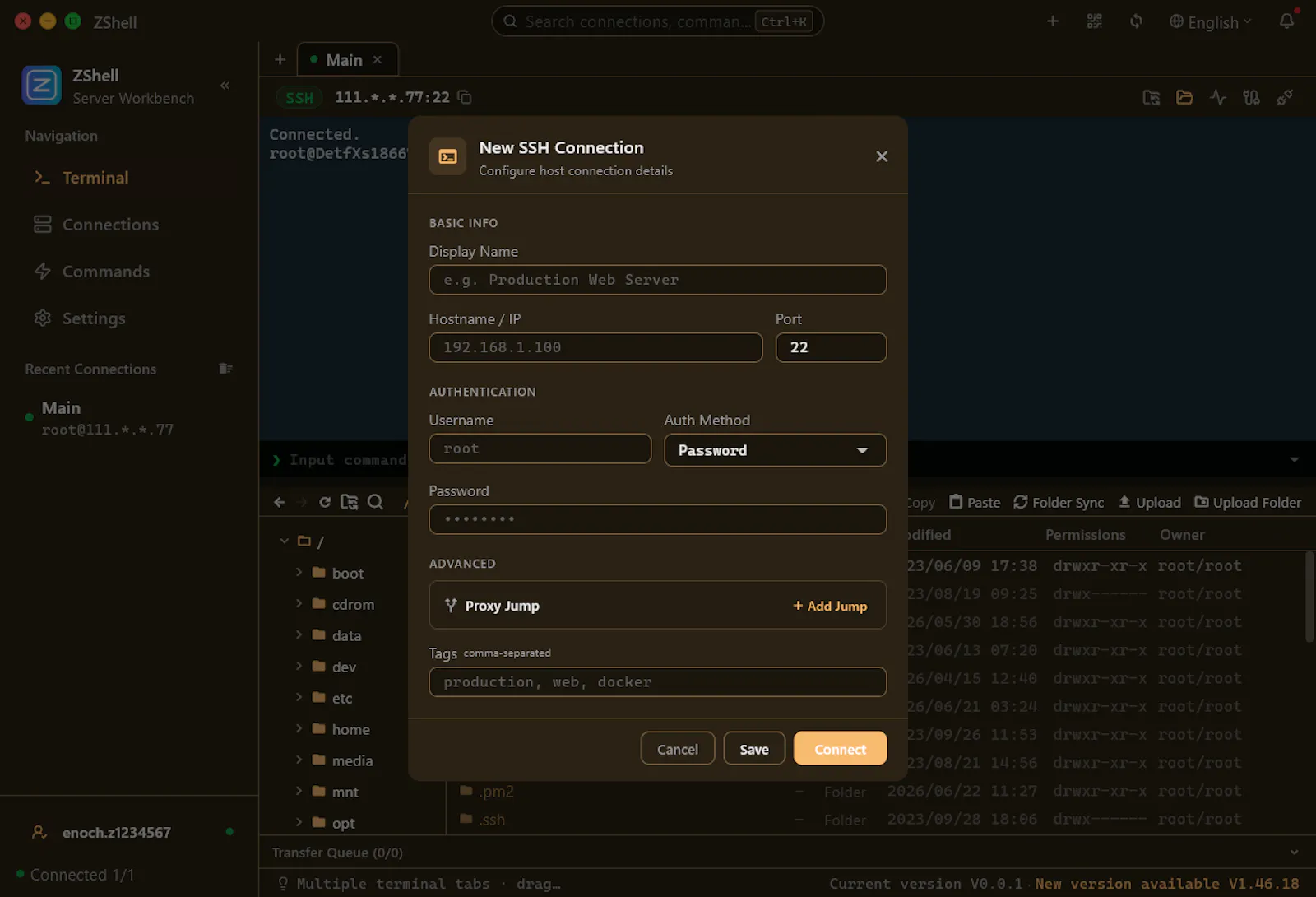Viewport: 1316px width, 897px height.
Task: Click the magnifier search icon in file browser
Action: 375,502
